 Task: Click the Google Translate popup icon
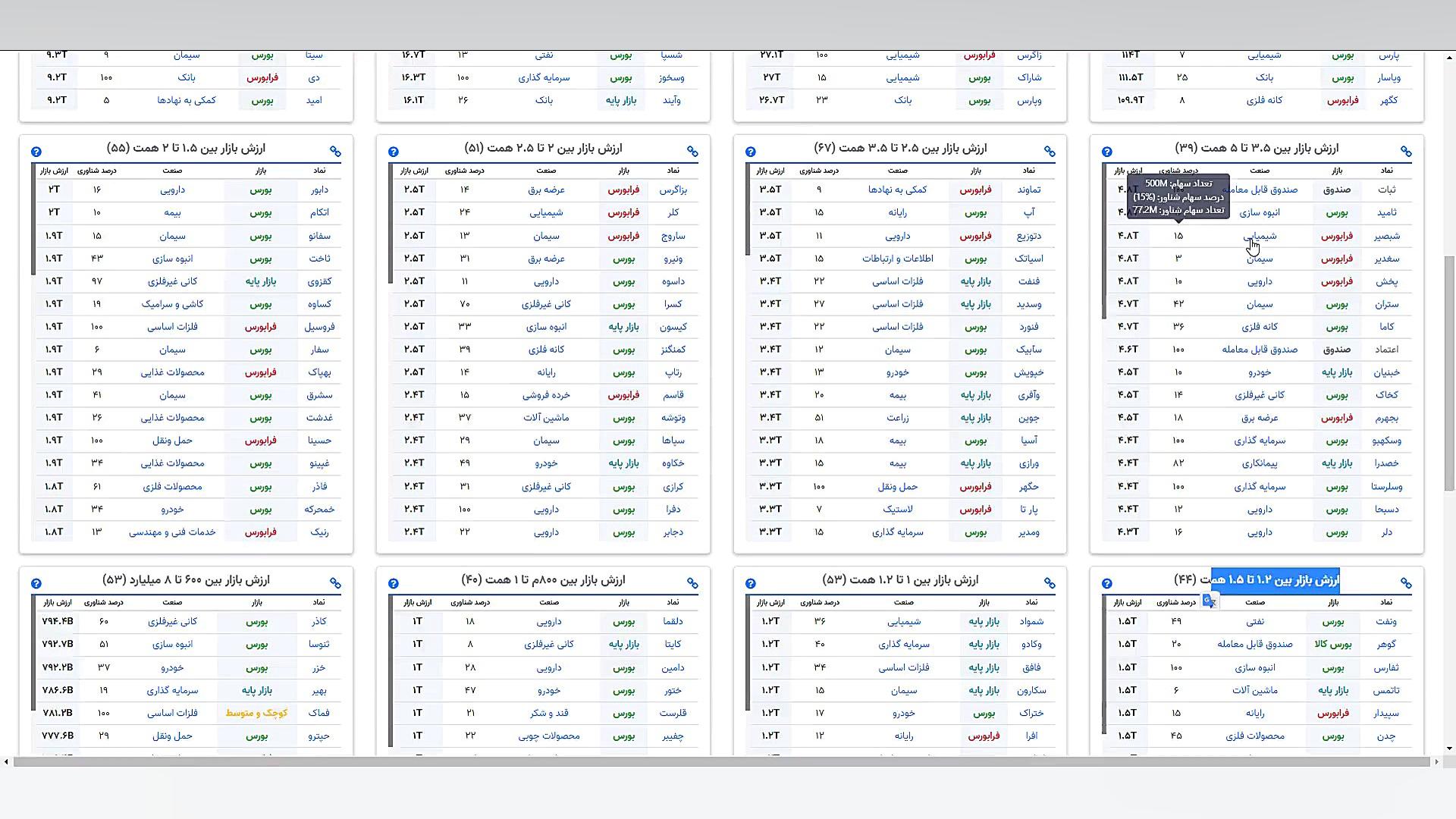(x=1210, y=601)
